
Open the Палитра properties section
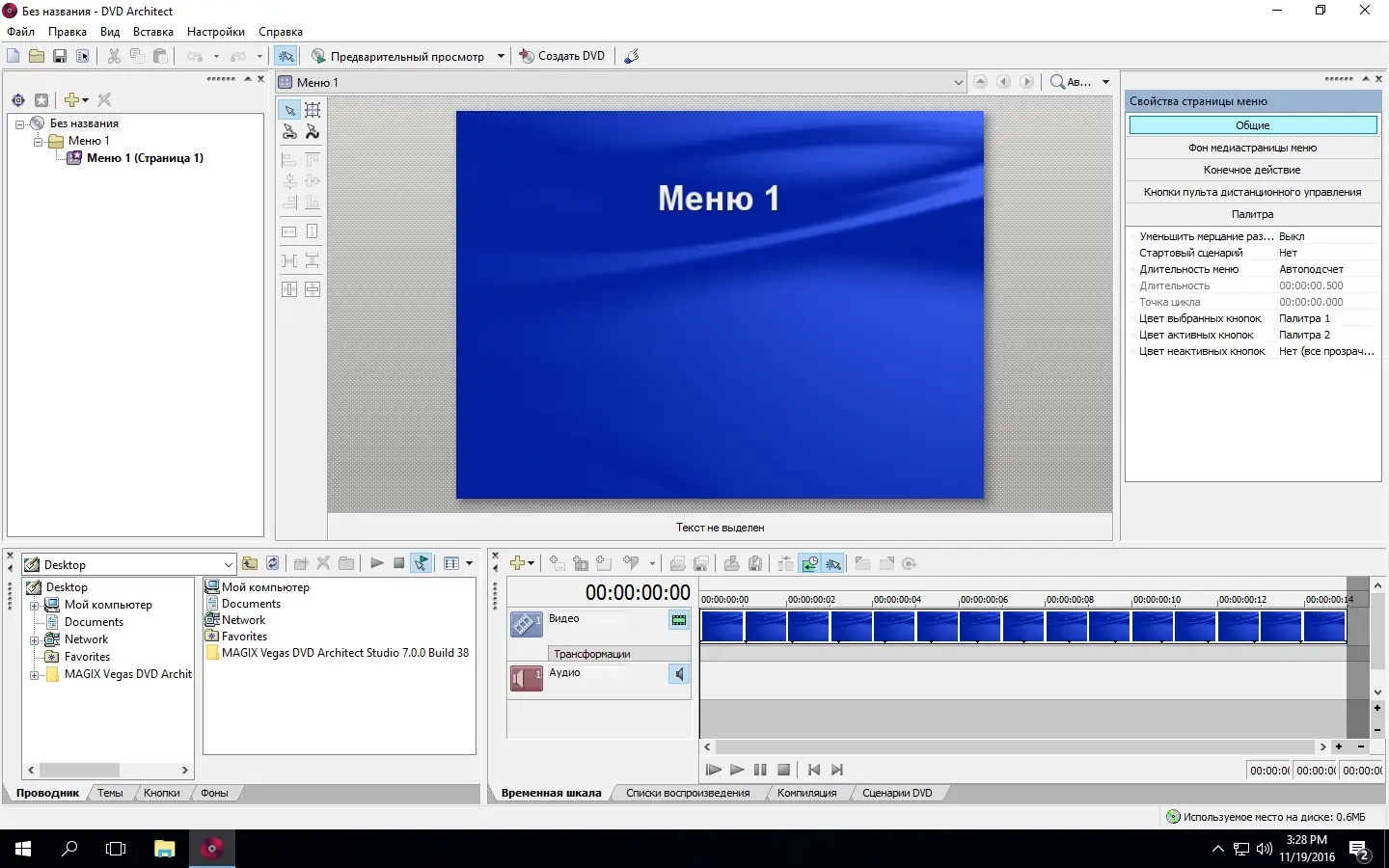click(1252, 214)
